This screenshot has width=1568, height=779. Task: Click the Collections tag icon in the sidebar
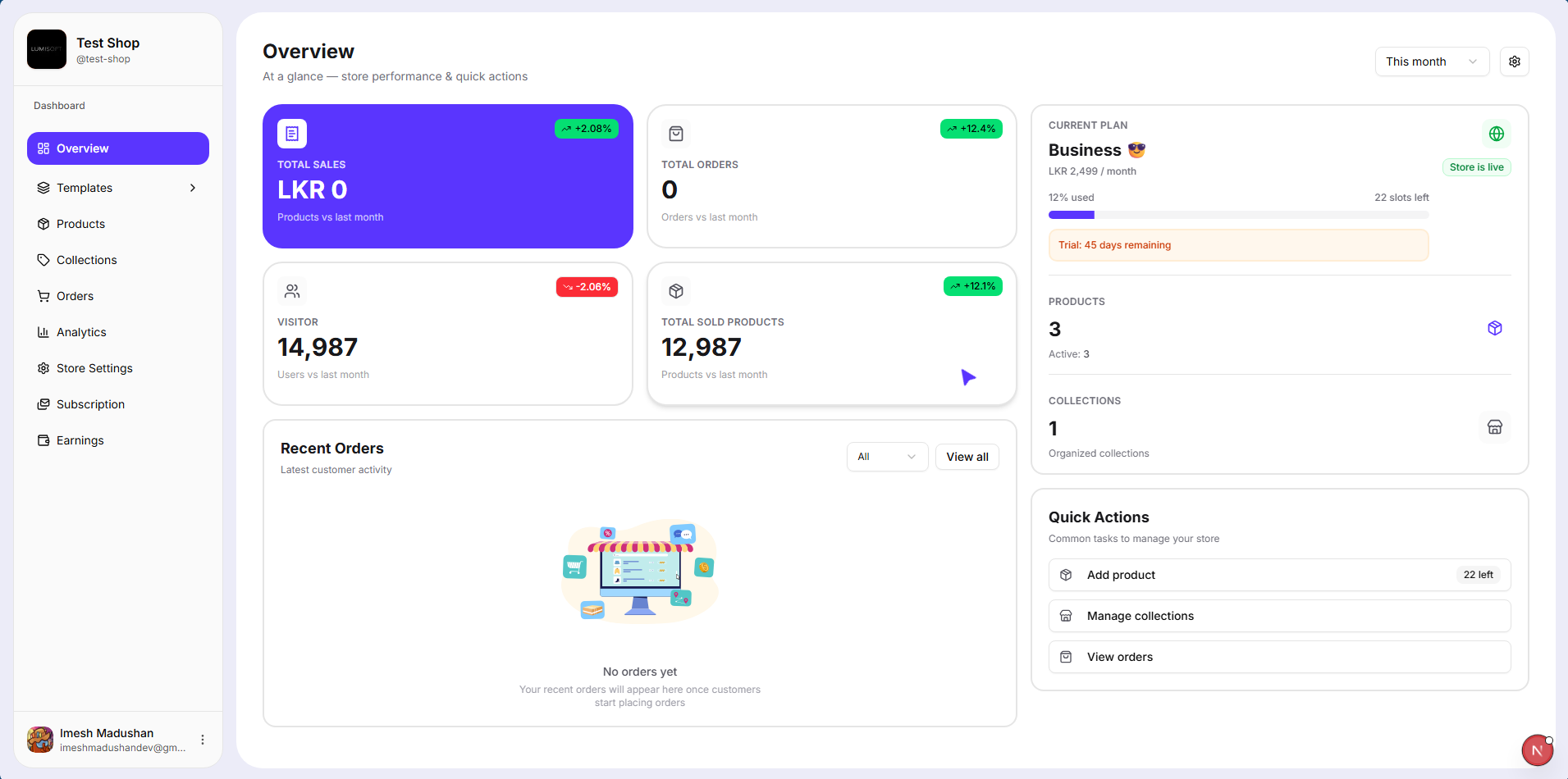[43, 260]
